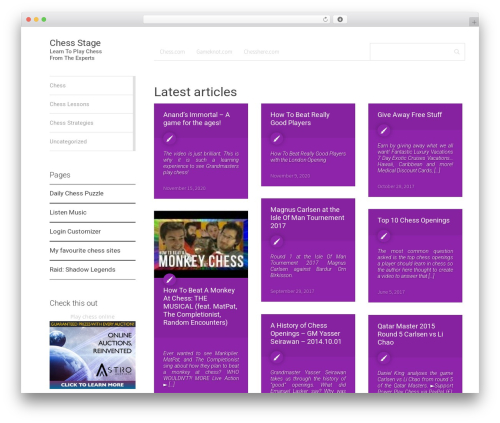
Task: Click the browser reload icon
Action: tap(325, 19)
